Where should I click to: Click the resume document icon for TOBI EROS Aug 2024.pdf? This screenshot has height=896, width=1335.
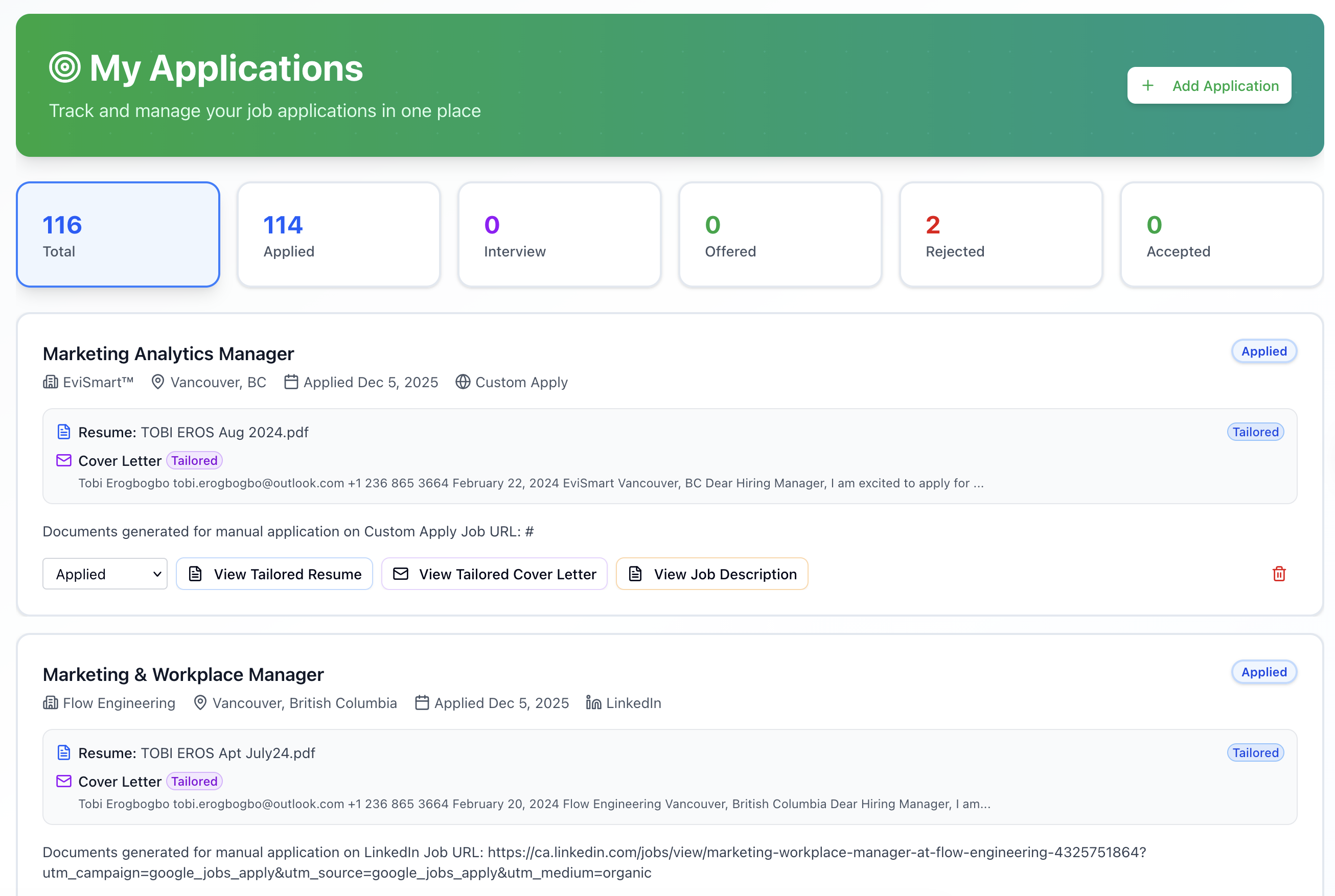63,432
